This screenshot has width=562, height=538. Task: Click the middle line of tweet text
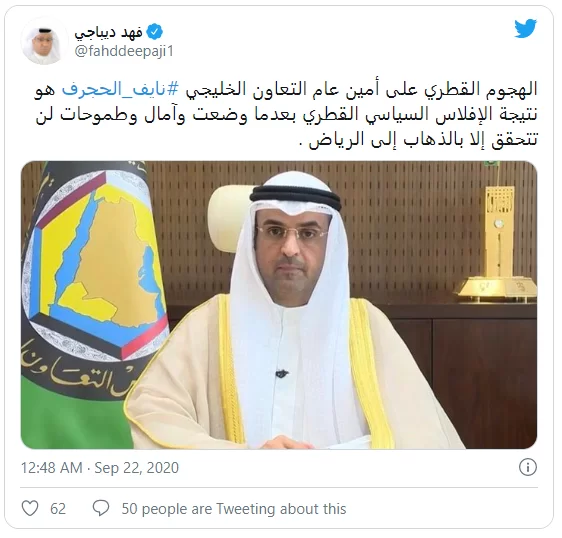point(286,115)
